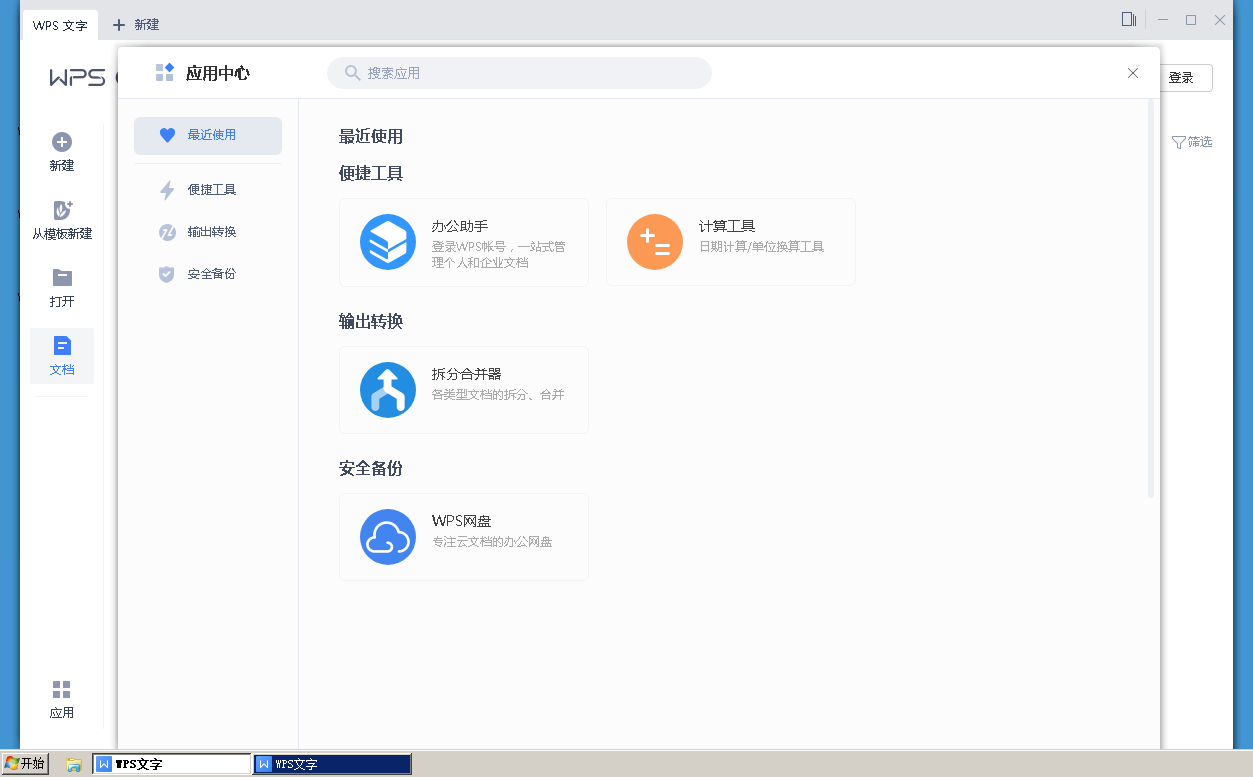Click the heart icon beside 最近使用

[x=167, y=135]
